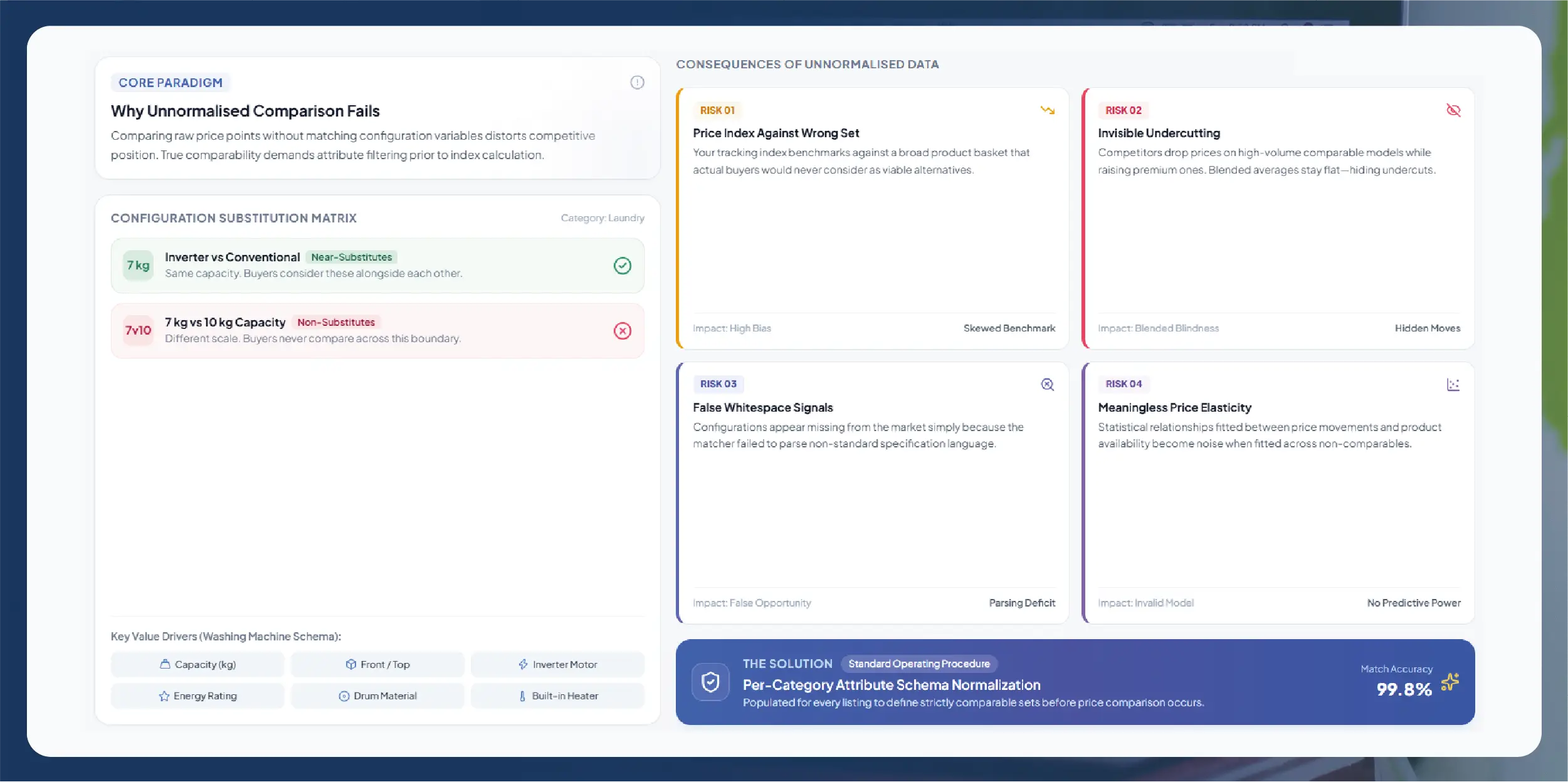The width and height of the screenshot is (1568, 782).
Task: Click the 7v10 red badge
Action: [x=138, y=331]
